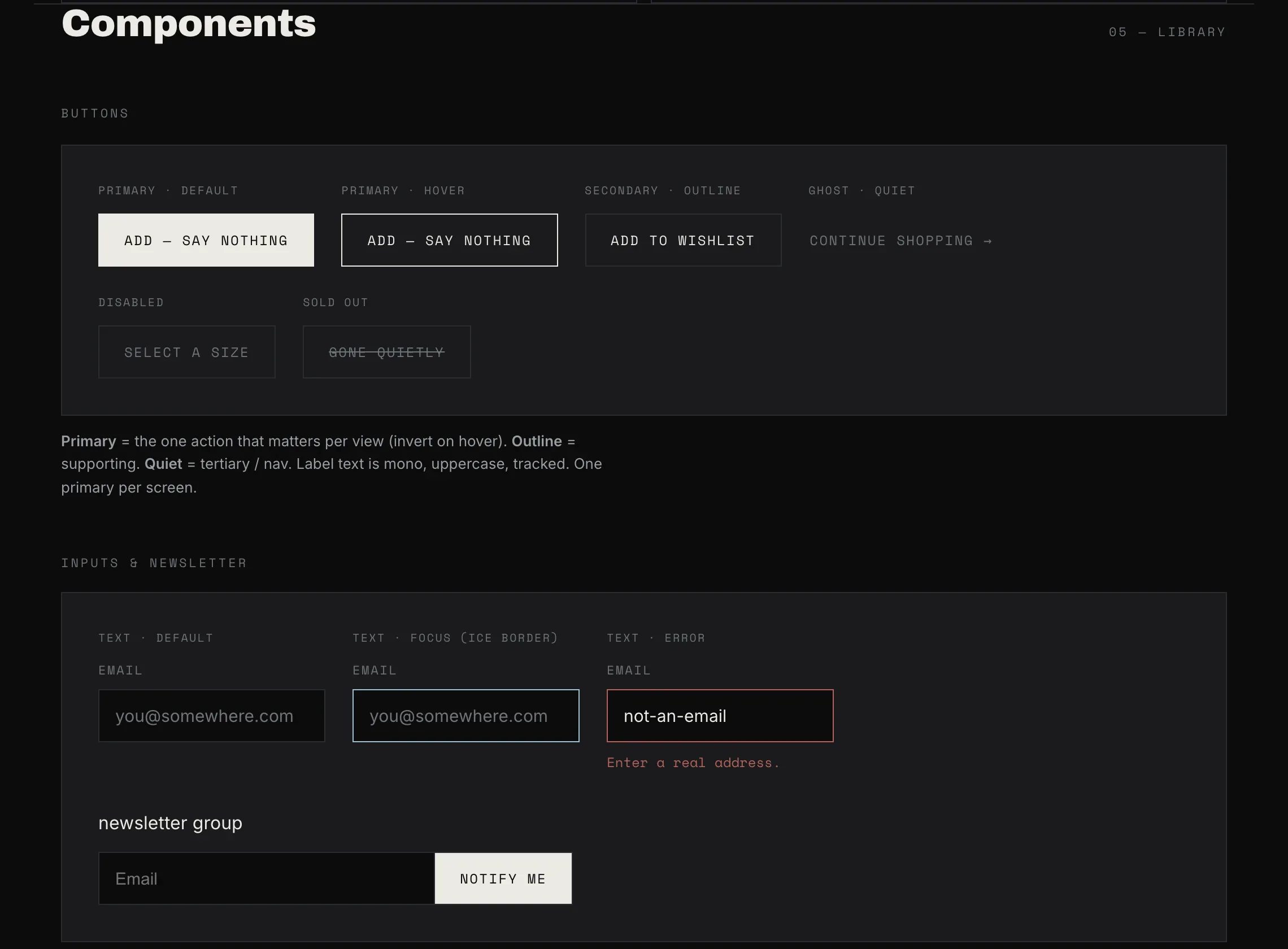Click the 'PRIMARY · DEFAULT' label
Viewport: 1288px width, 949px height.
click(168, 191)
